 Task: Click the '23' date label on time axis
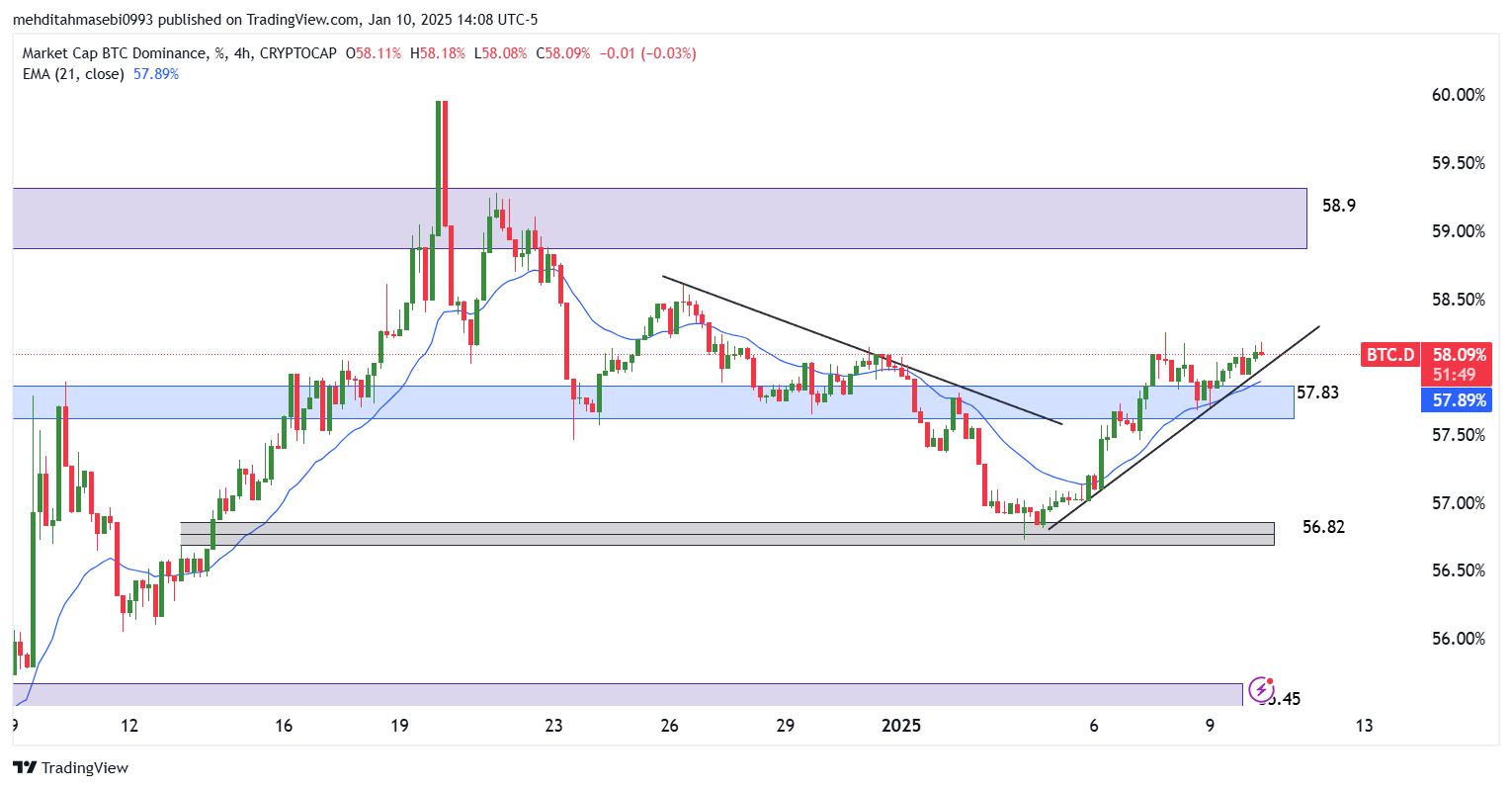[553, 726]
